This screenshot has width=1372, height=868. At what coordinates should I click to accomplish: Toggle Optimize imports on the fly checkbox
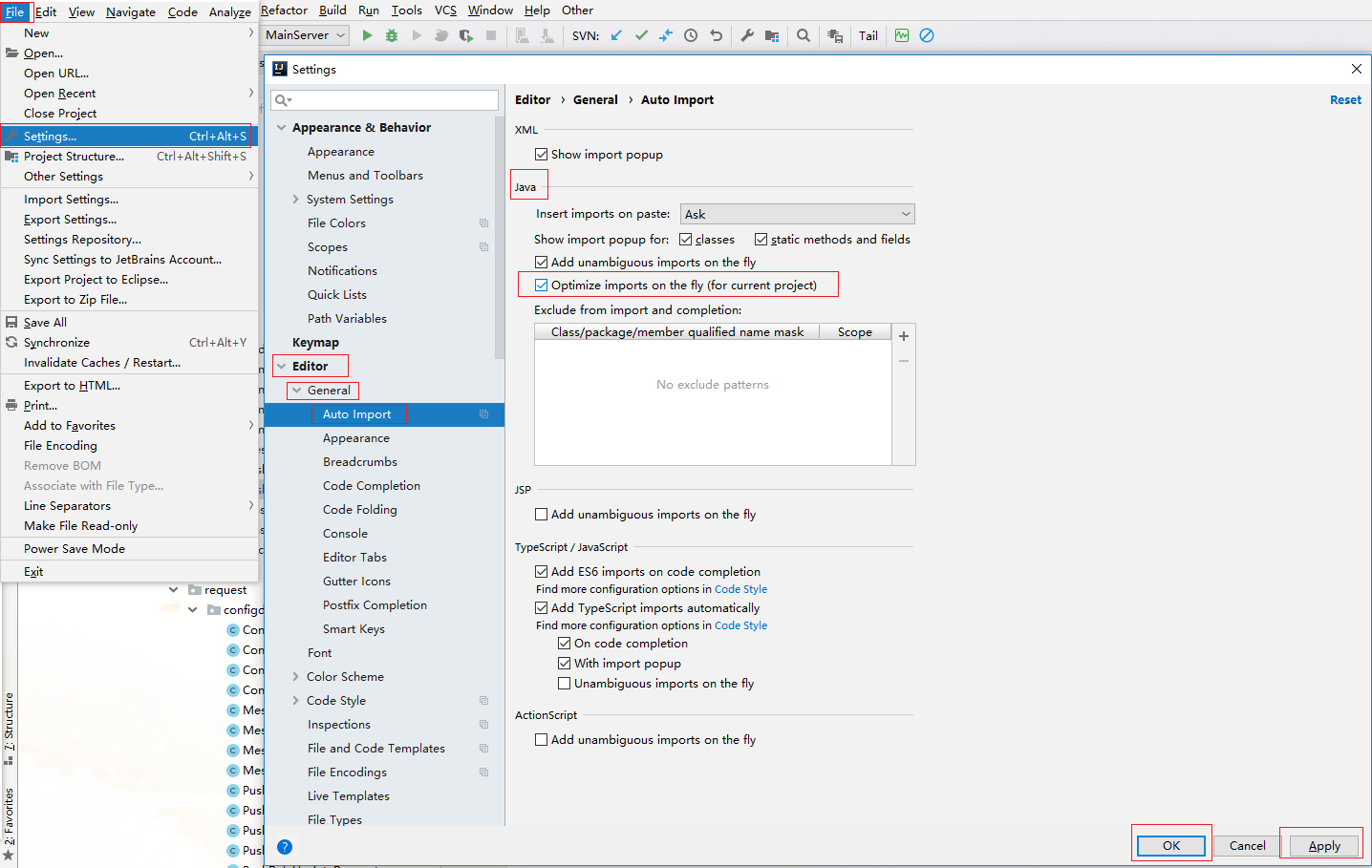(x=542, y=286)
